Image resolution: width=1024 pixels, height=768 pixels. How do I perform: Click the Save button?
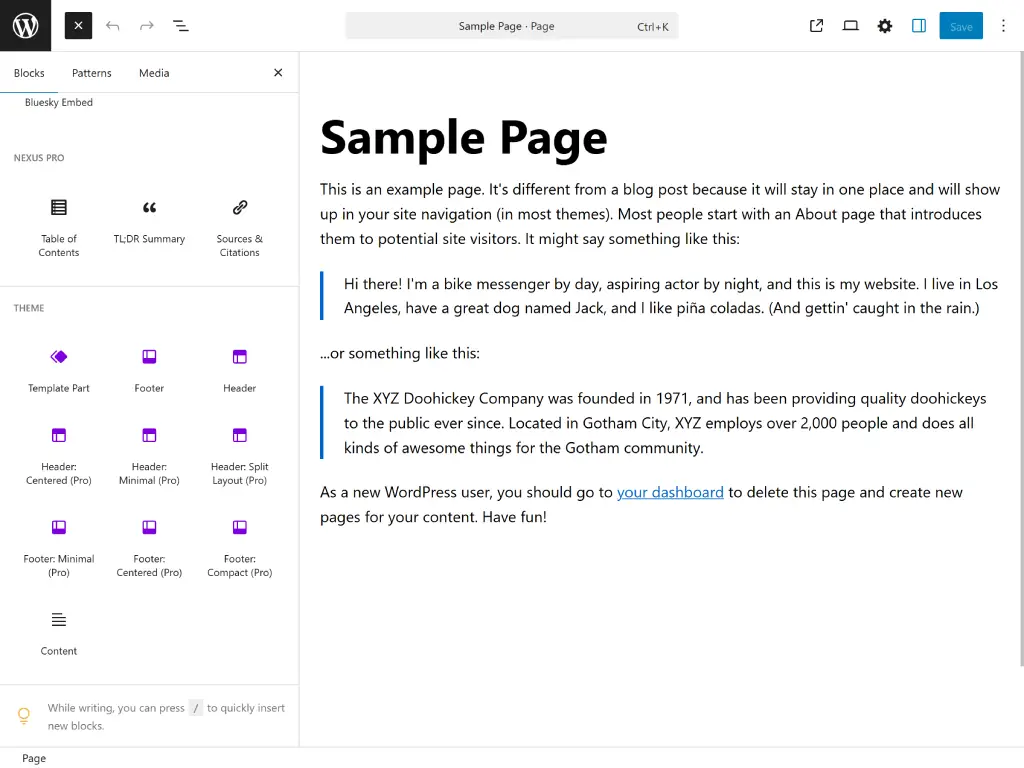click(x=960, y=26)
